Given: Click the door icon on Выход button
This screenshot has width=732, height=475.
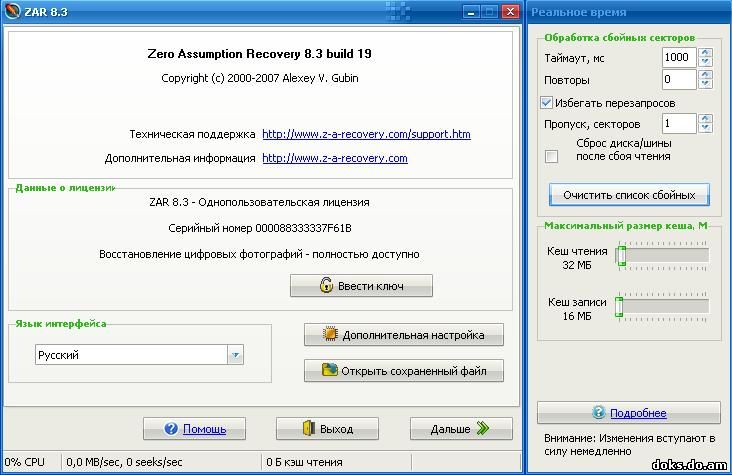Looking at the screenshot, I should click(309, 428).
